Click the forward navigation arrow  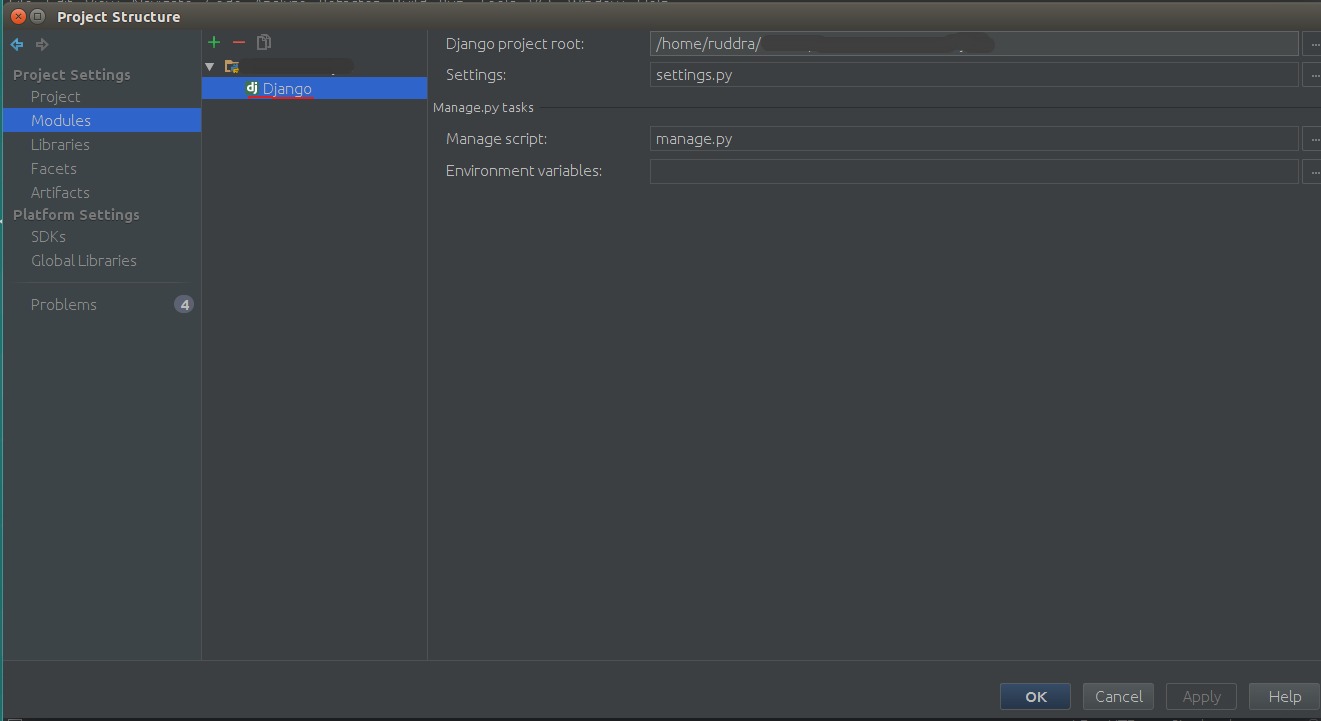click(x=42, y=44)
